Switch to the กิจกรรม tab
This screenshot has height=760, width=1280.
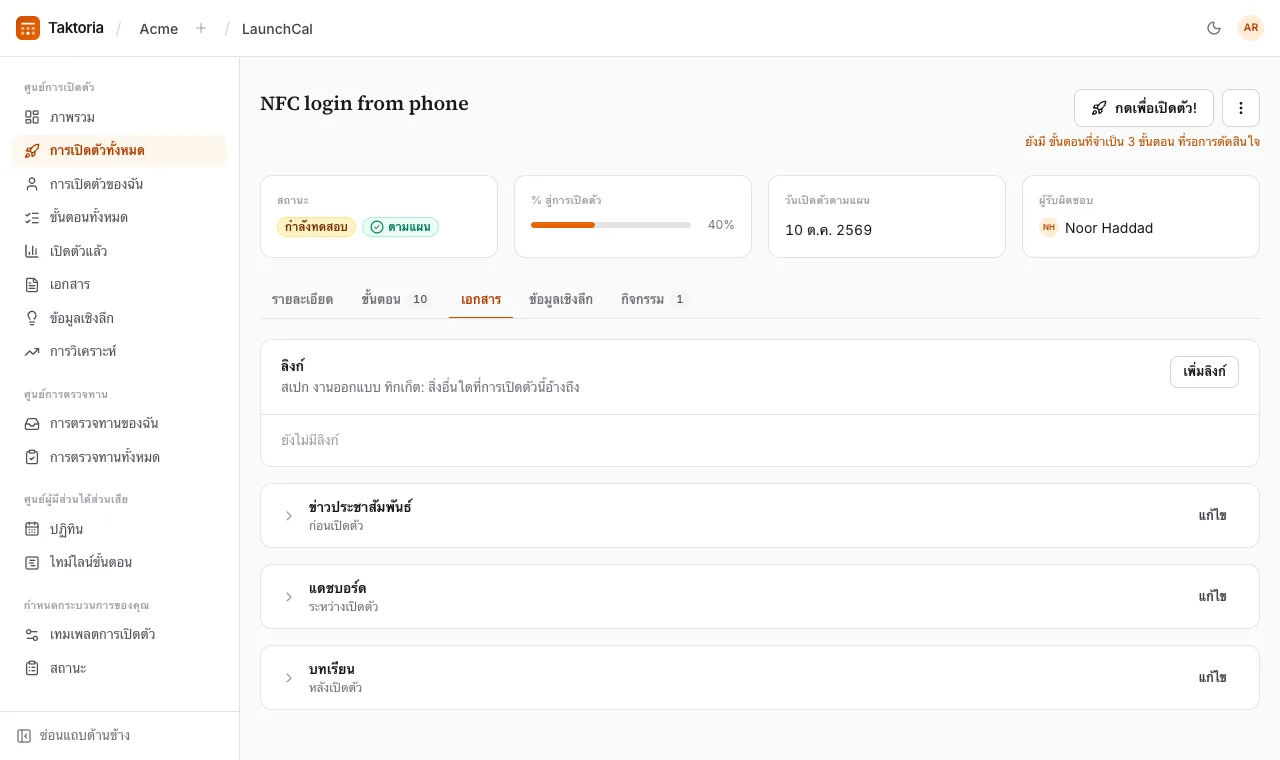(654, 299)
